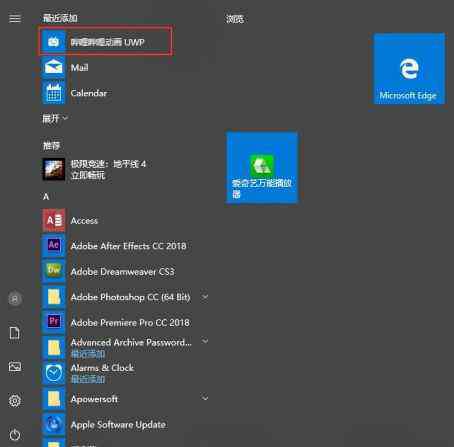This screenshot has width=454, height=447.
Task: Click the After Effects Ae icon
Action: point(53,246)
